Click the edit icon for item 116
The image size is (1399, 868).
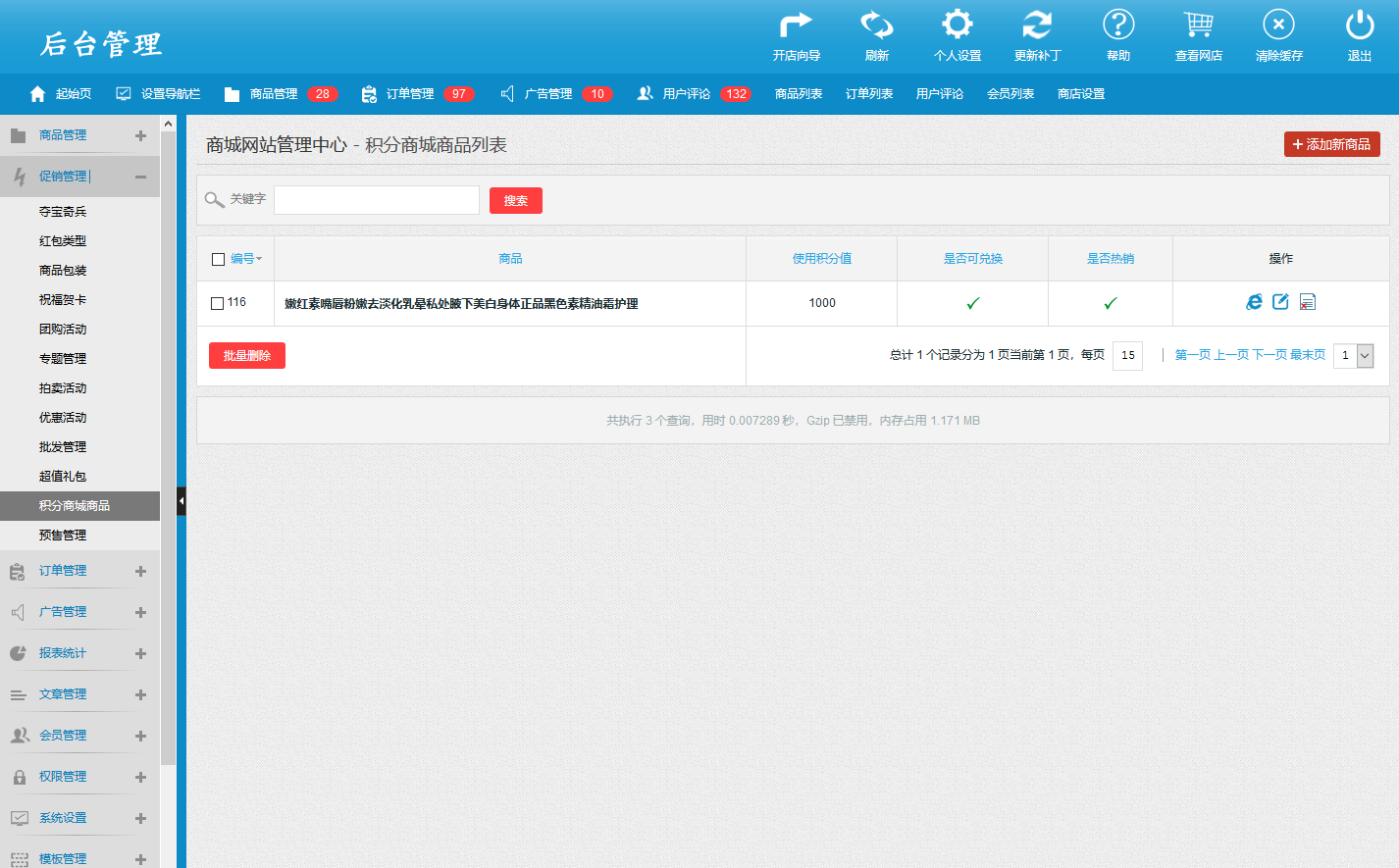point(1280,302)
